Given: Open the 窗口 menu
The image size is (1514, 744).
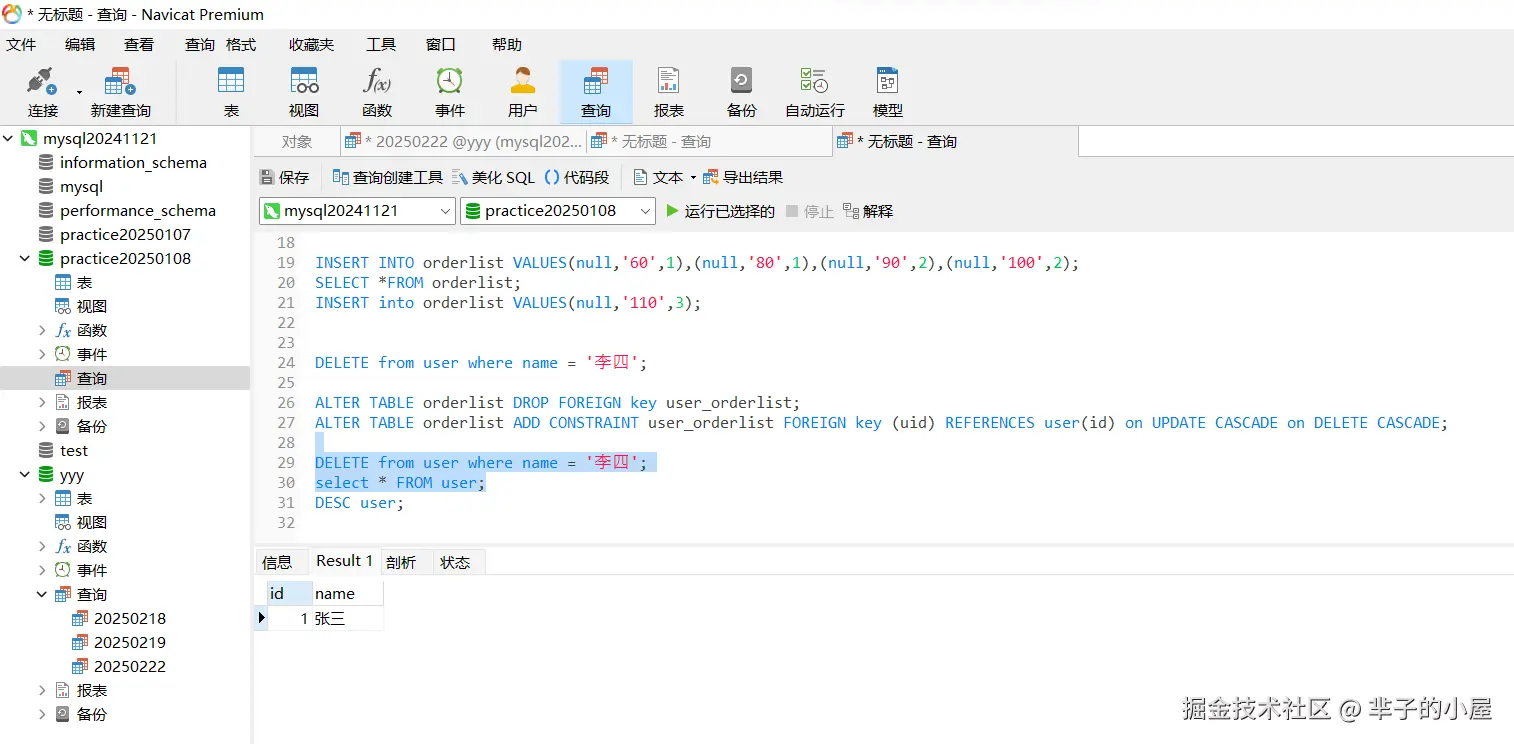Looking at the screenshot, I should 441,45.
